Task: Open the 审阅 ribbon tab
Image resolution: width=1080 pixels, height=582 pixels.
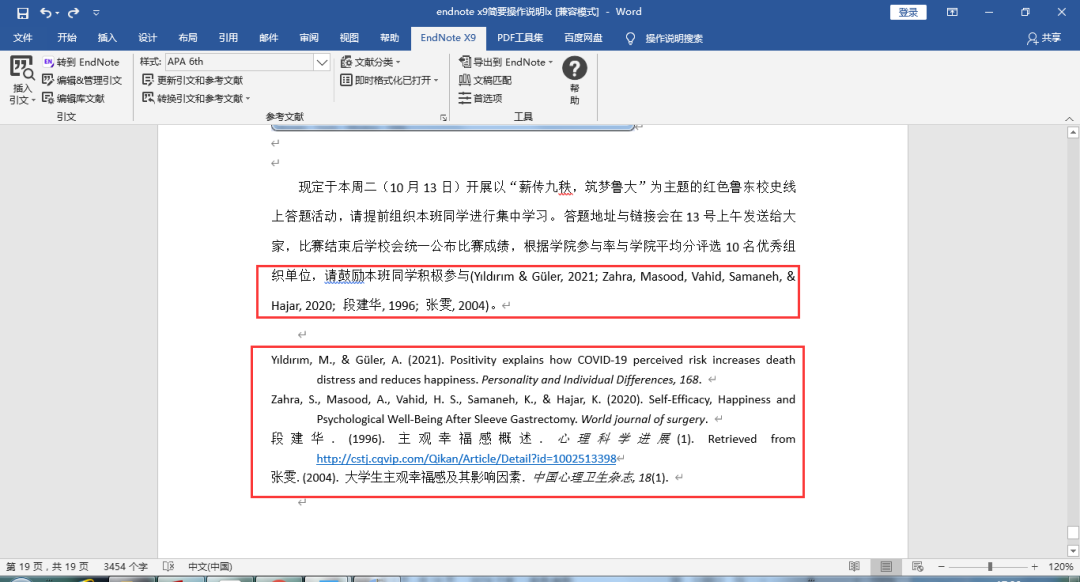Action: 309,36
